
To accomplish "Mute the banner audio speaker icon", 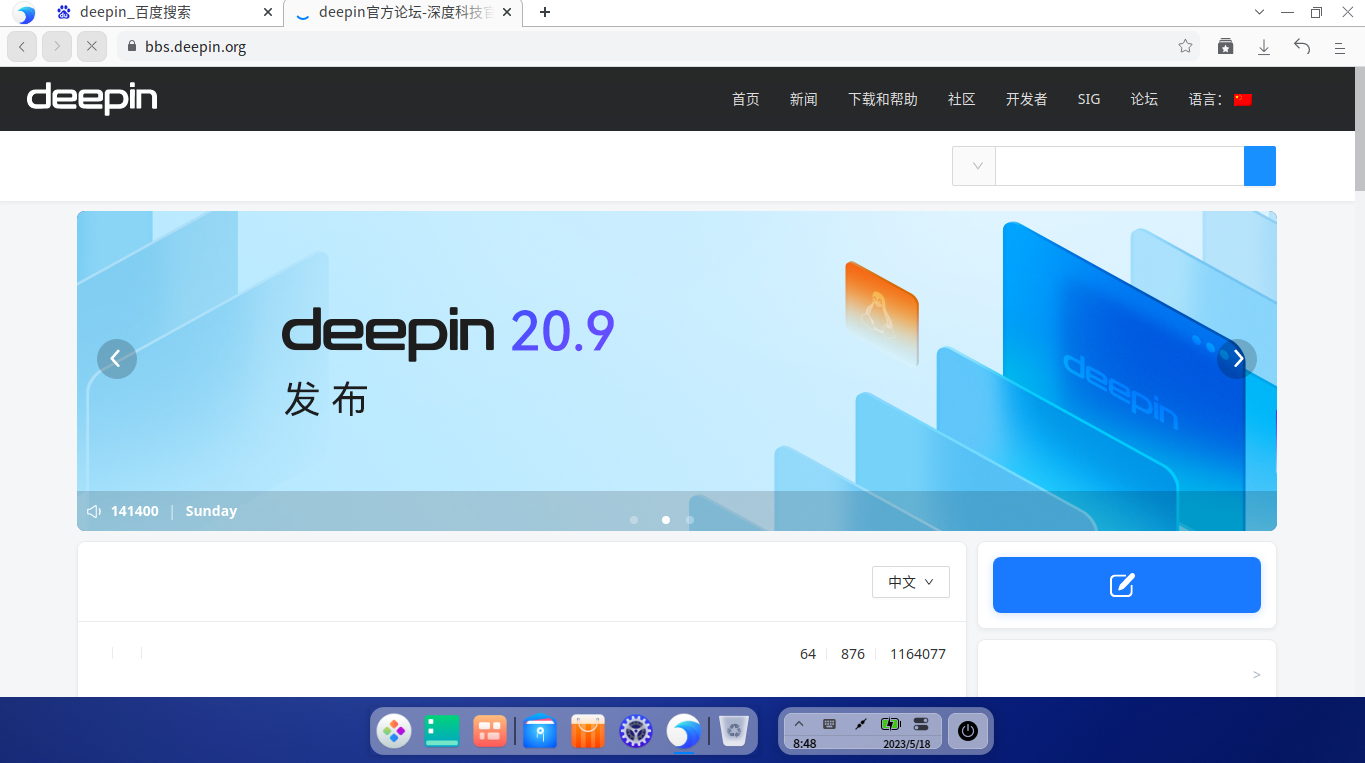I will [93, 510].
